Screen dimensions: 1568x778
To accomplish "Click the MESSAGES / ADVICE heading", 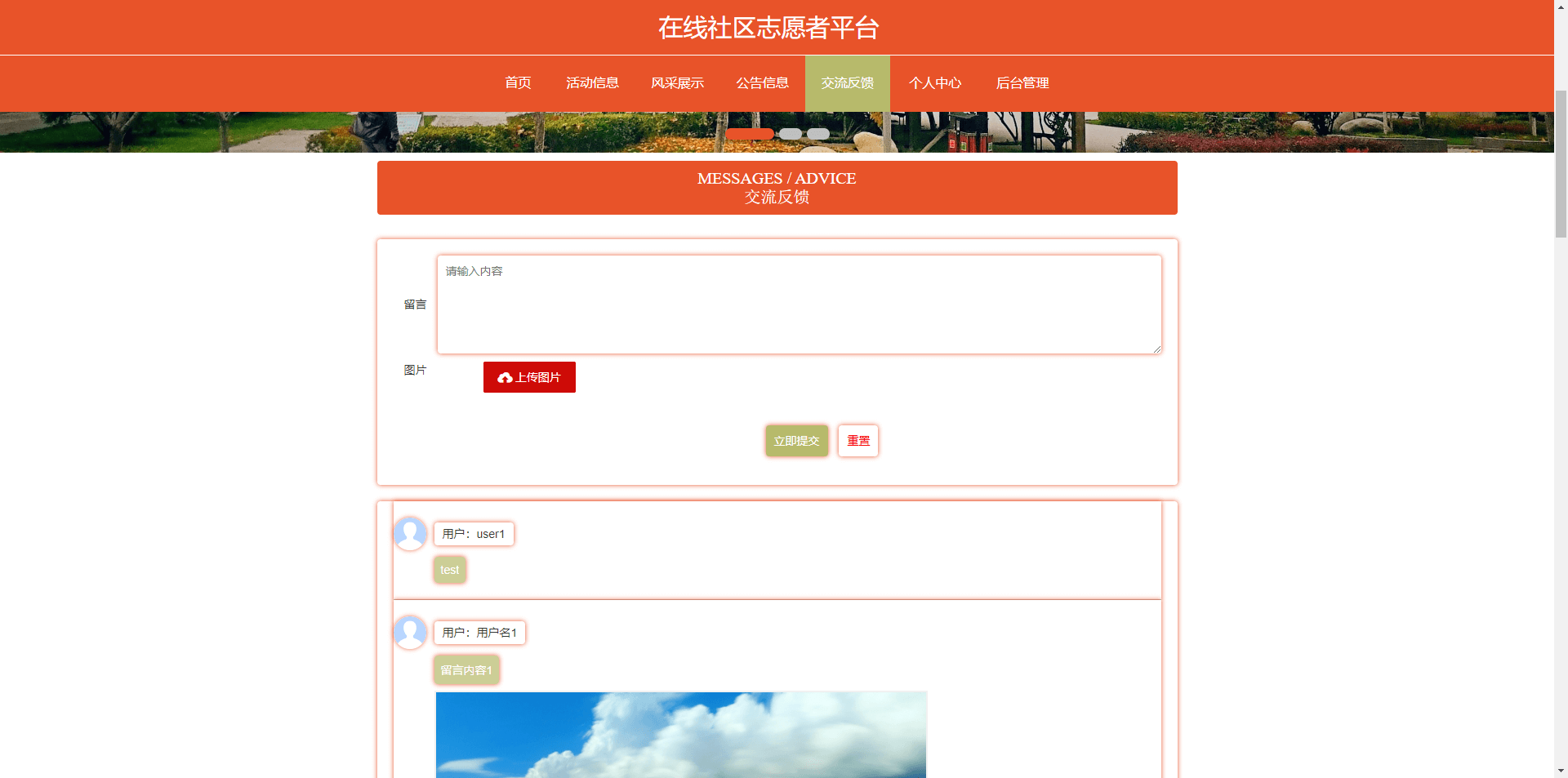I will click(777, 179).
